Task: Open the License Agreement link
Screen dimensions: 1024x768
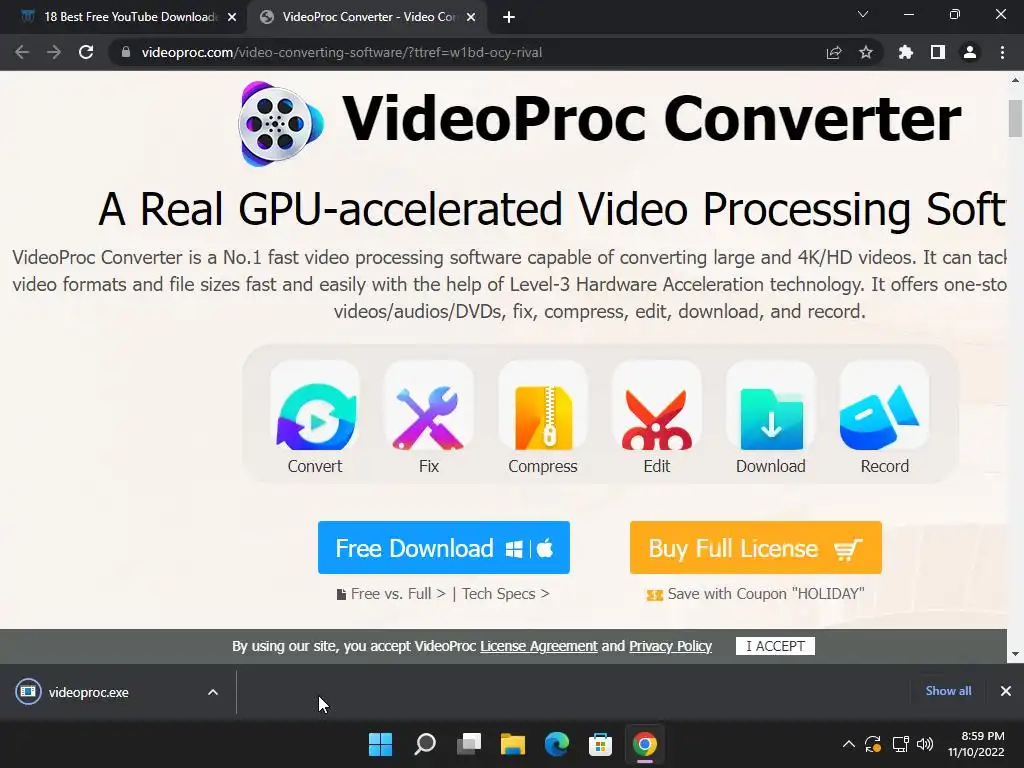Action: [539, 646]
